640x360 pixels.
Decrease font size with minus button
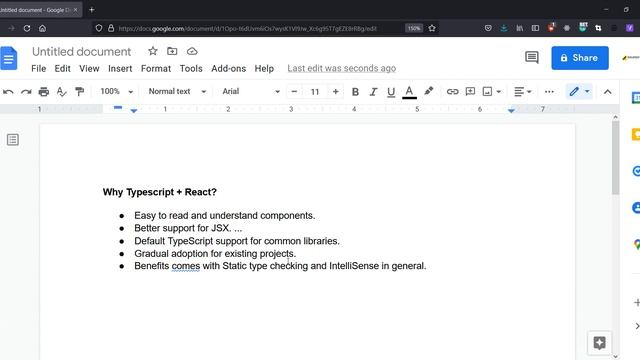coord(294,92)
